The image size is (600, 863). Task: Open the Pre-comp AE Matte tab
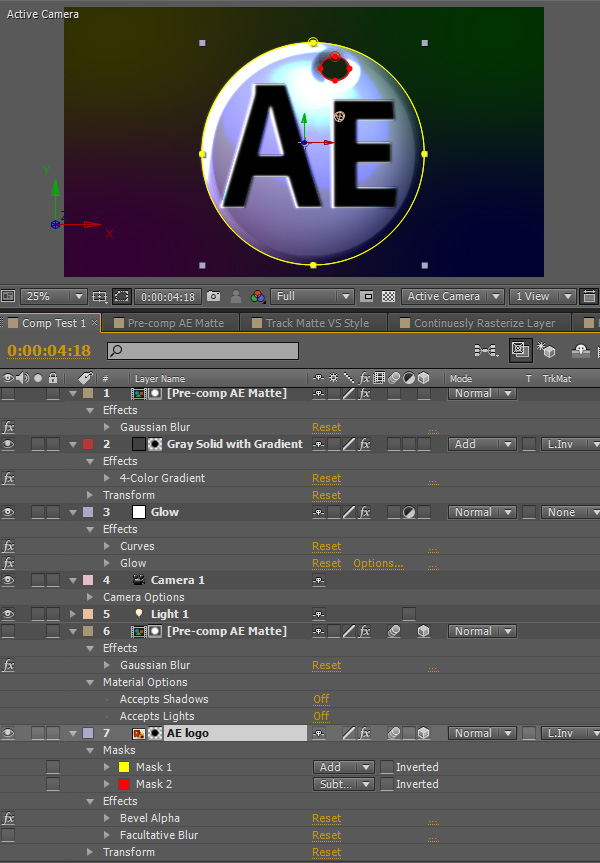click(174, 323)
